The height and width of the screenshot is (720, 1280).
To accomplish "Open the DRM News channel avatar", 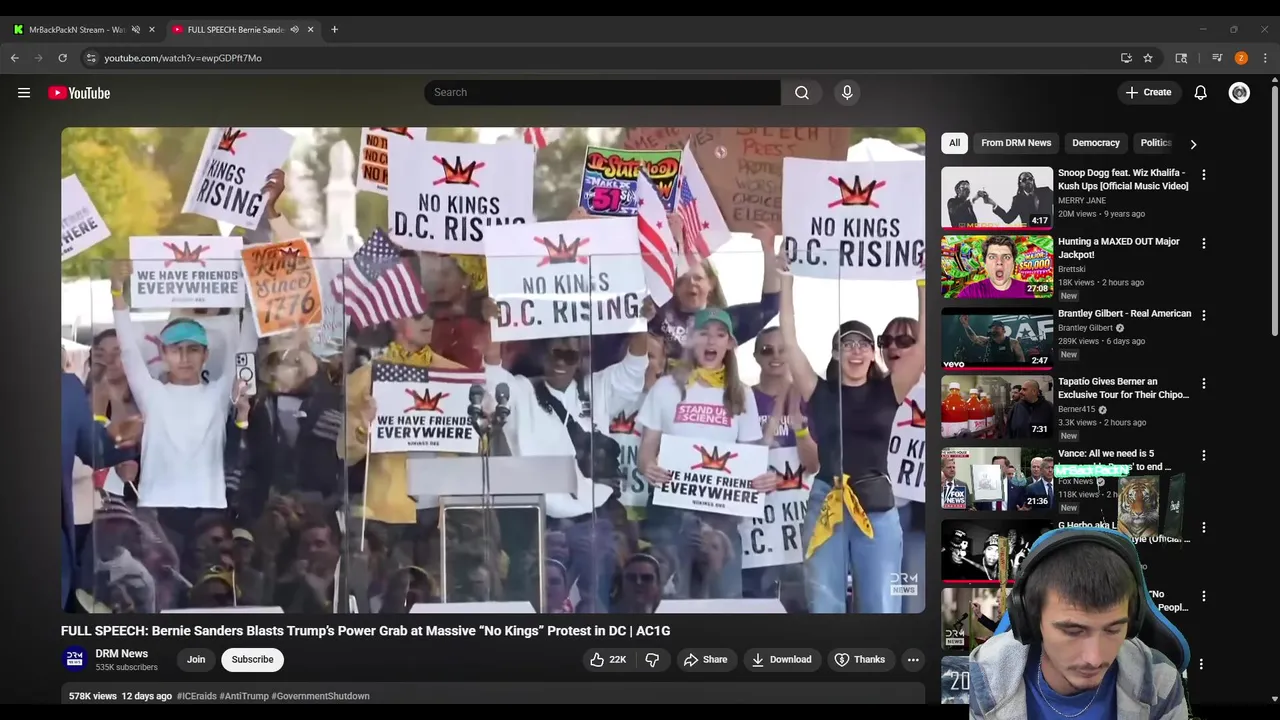I will 75,658.
